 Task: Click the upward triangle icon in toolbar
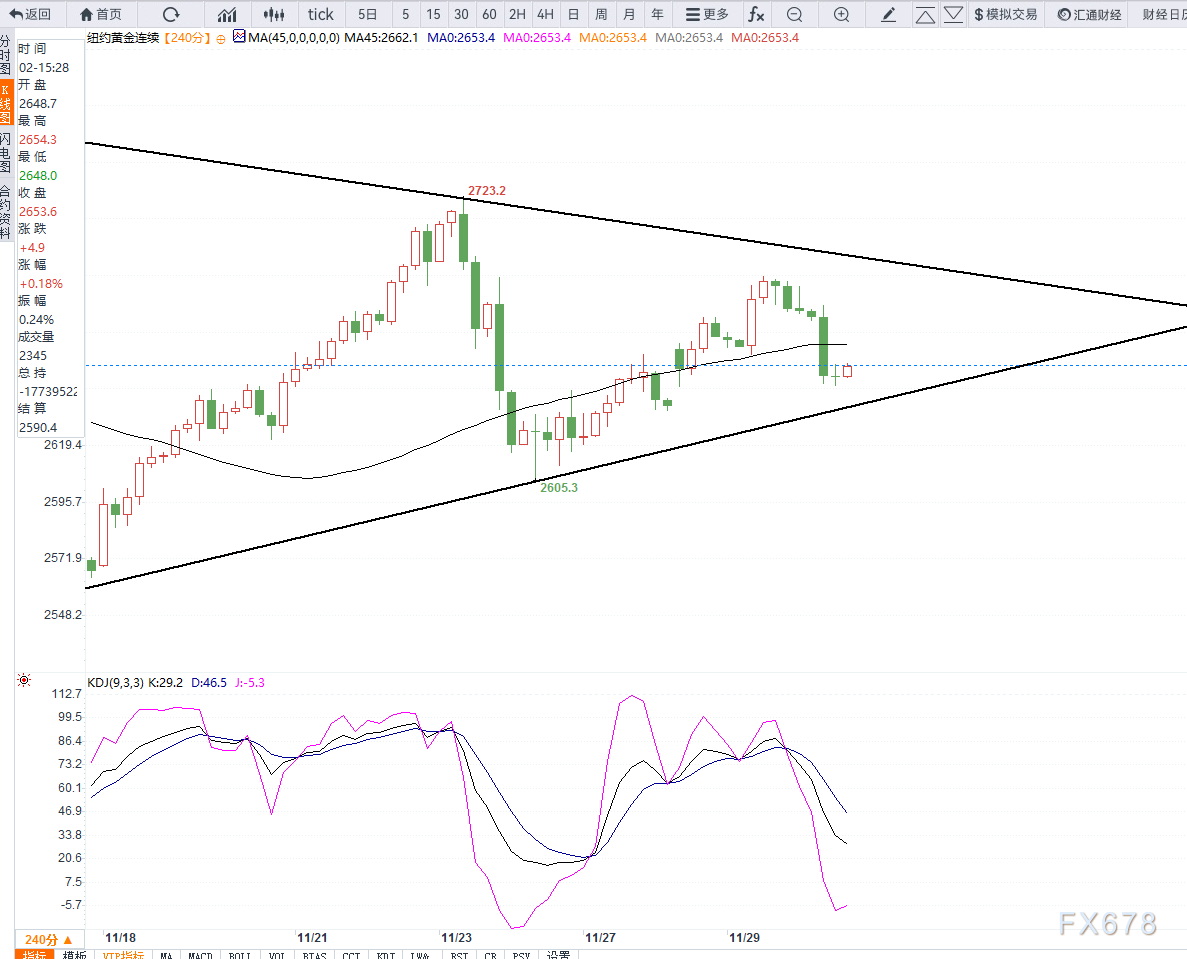click(x=926, y=14)
